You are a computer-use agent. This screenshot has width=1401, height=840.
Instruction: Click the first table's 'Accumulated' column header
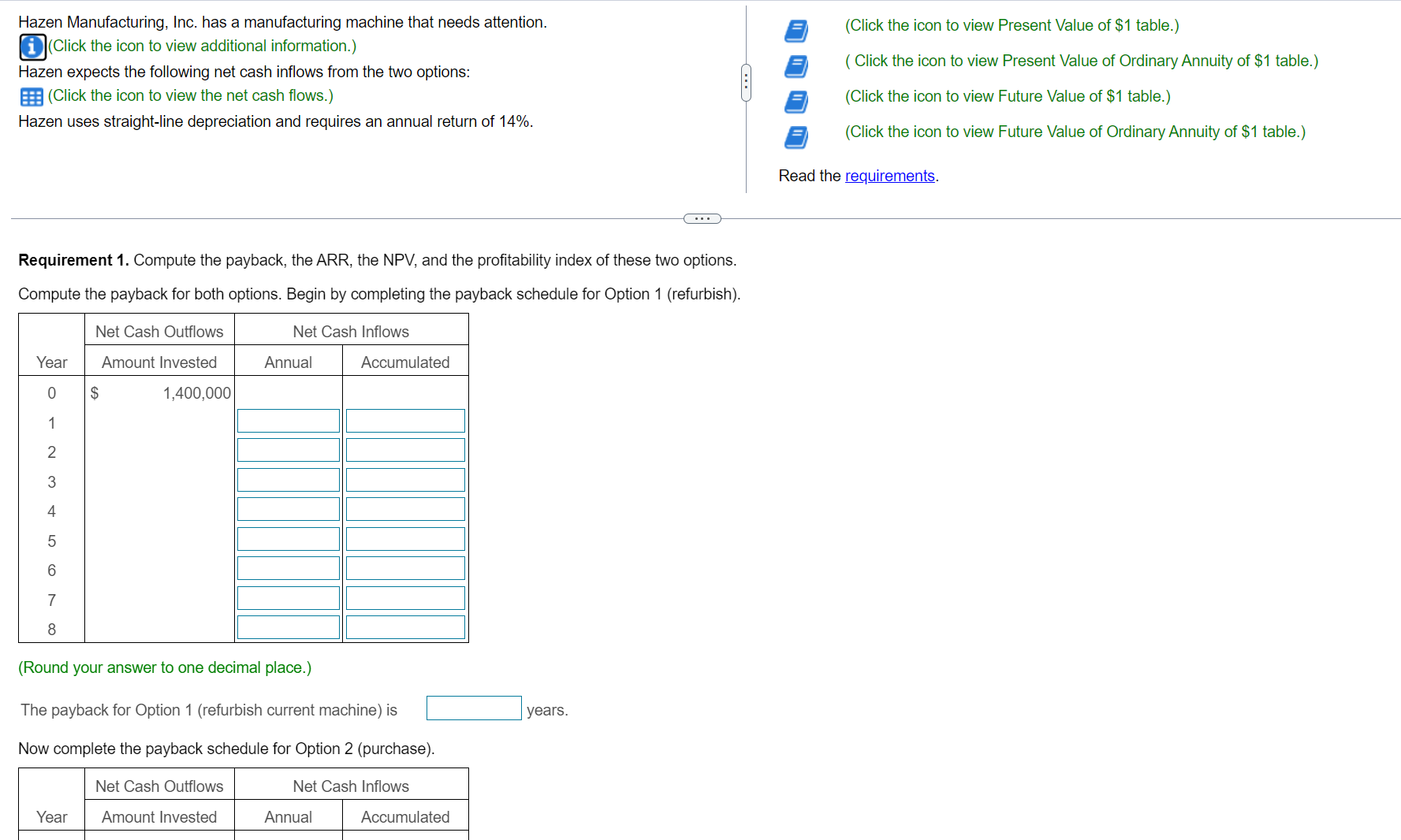pyautogui.click(x=405, y=362)
